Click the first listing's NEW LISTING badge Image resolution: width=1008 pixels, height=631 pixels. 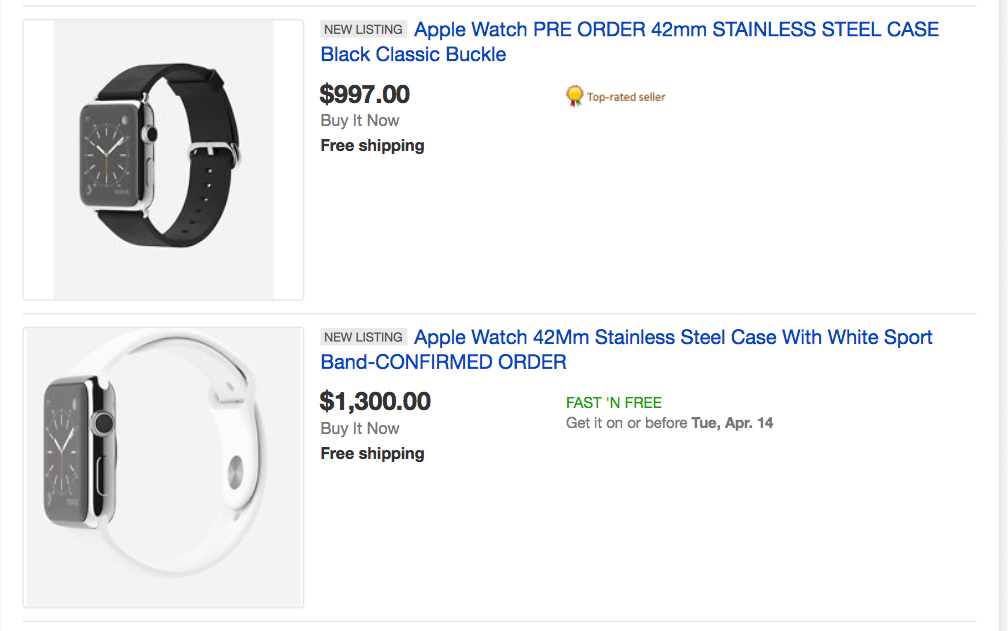point(363,30)
